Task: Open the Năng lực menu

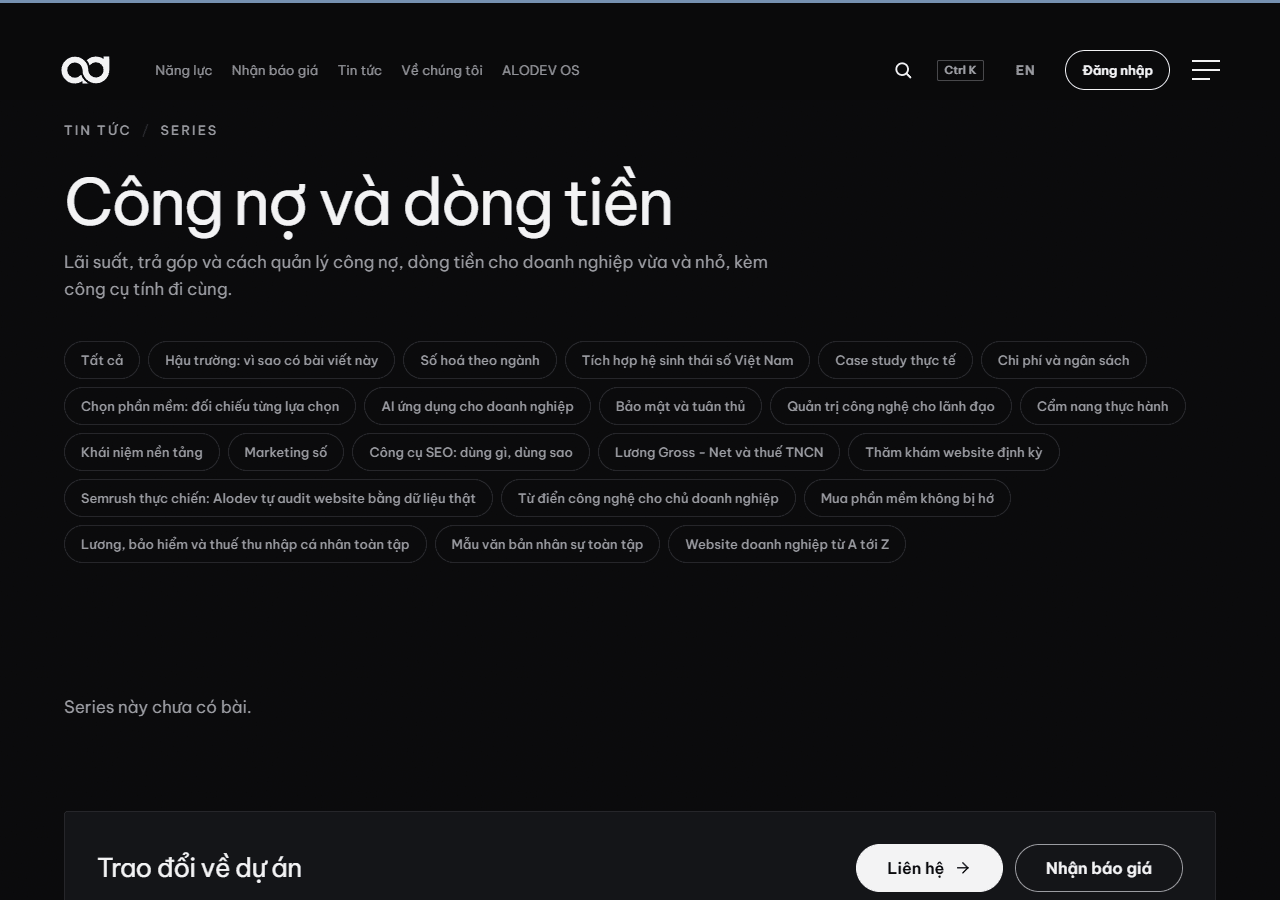Action: coord(183,70)
